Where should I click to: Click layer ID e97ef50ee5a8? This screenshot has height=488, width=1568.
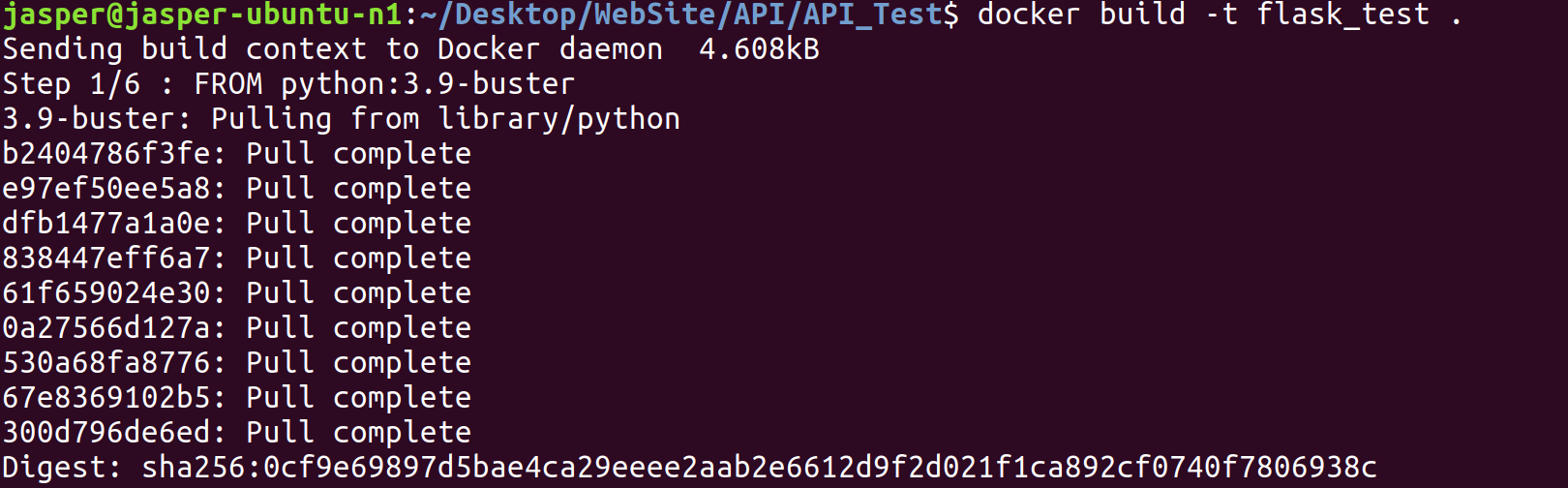(106, 189)
